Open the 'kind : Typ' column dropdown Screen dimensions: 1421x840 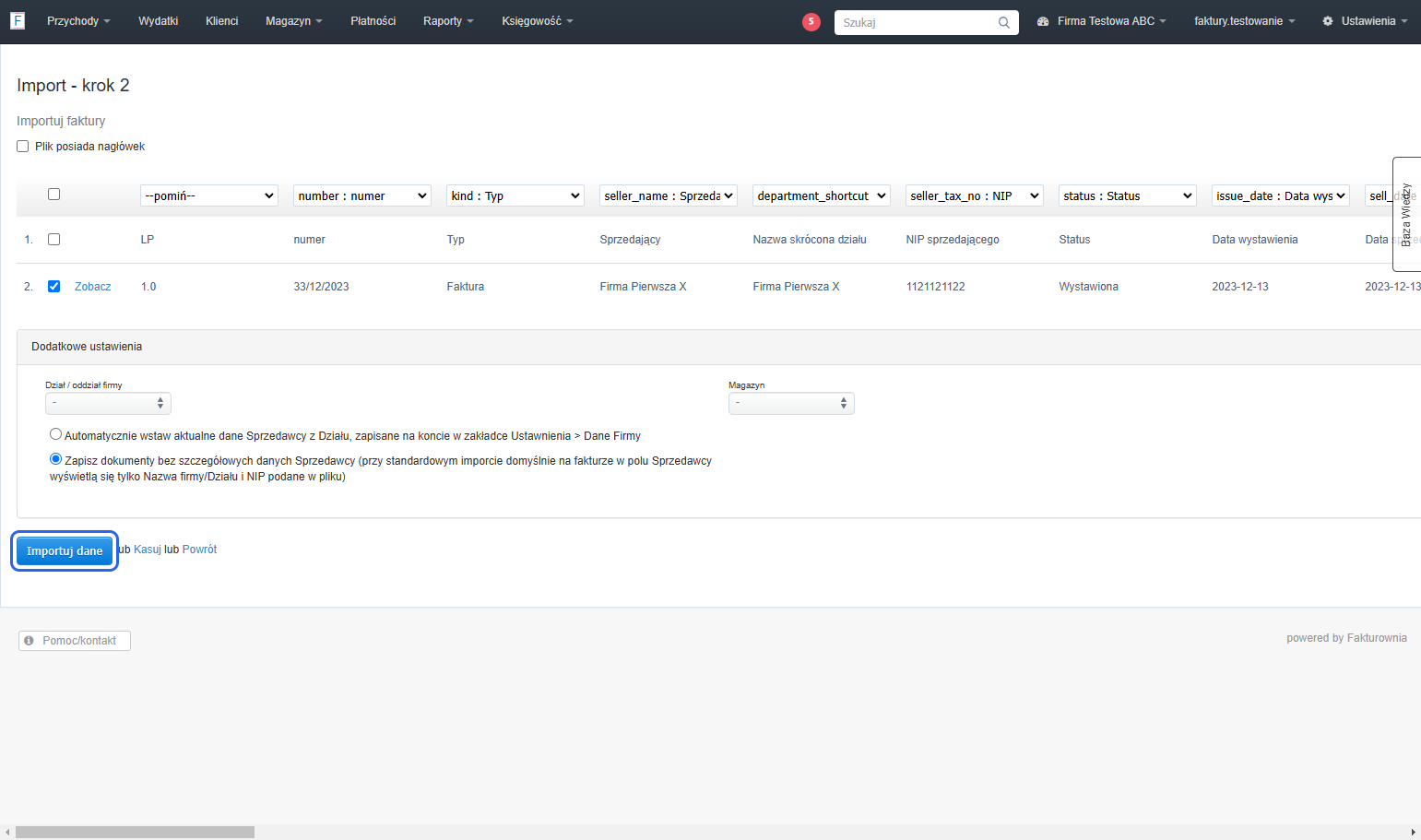pyautogui.click(x=515, y=195)
